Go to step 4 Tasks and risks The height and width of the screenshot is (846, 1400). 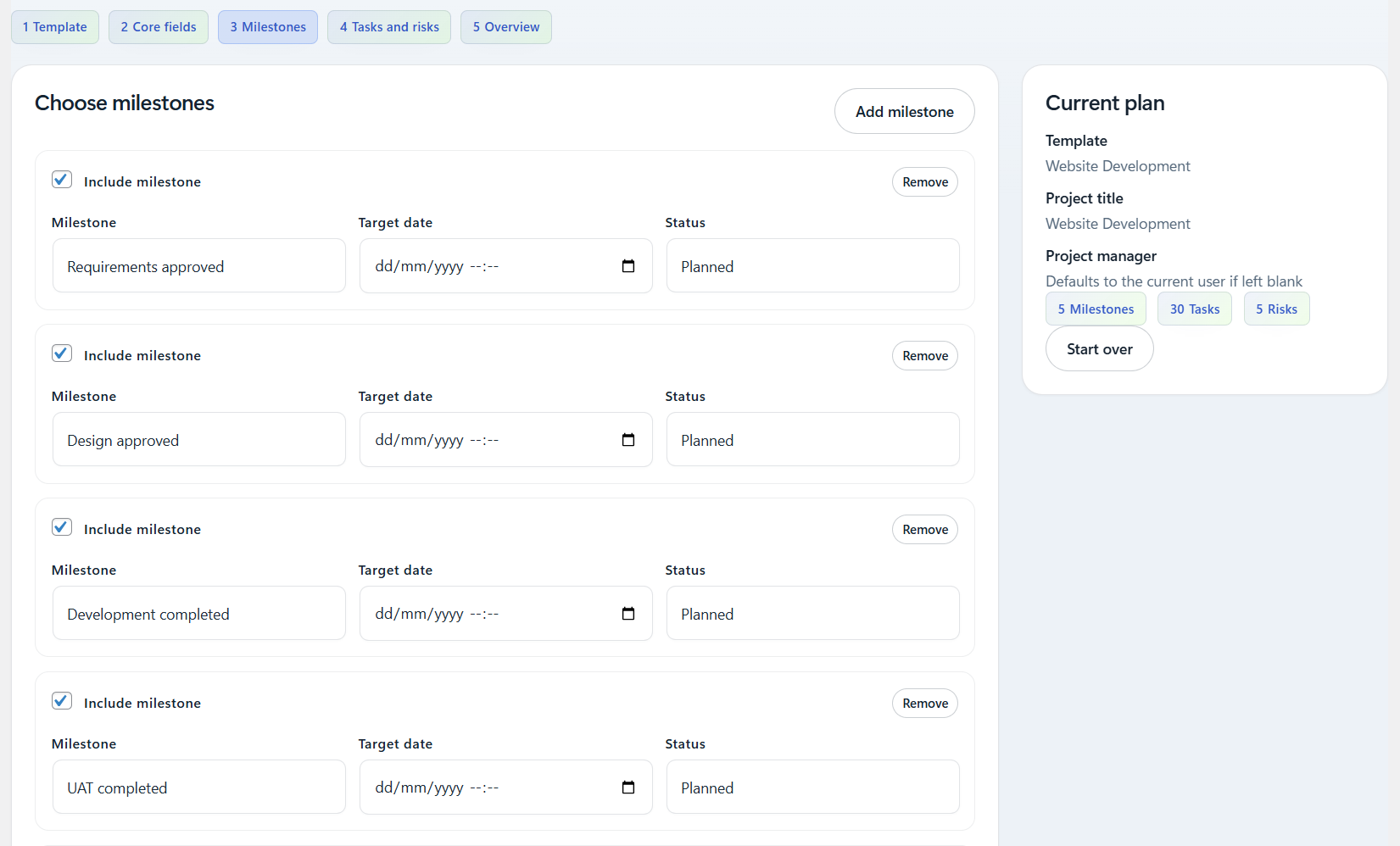pos(389,27)
